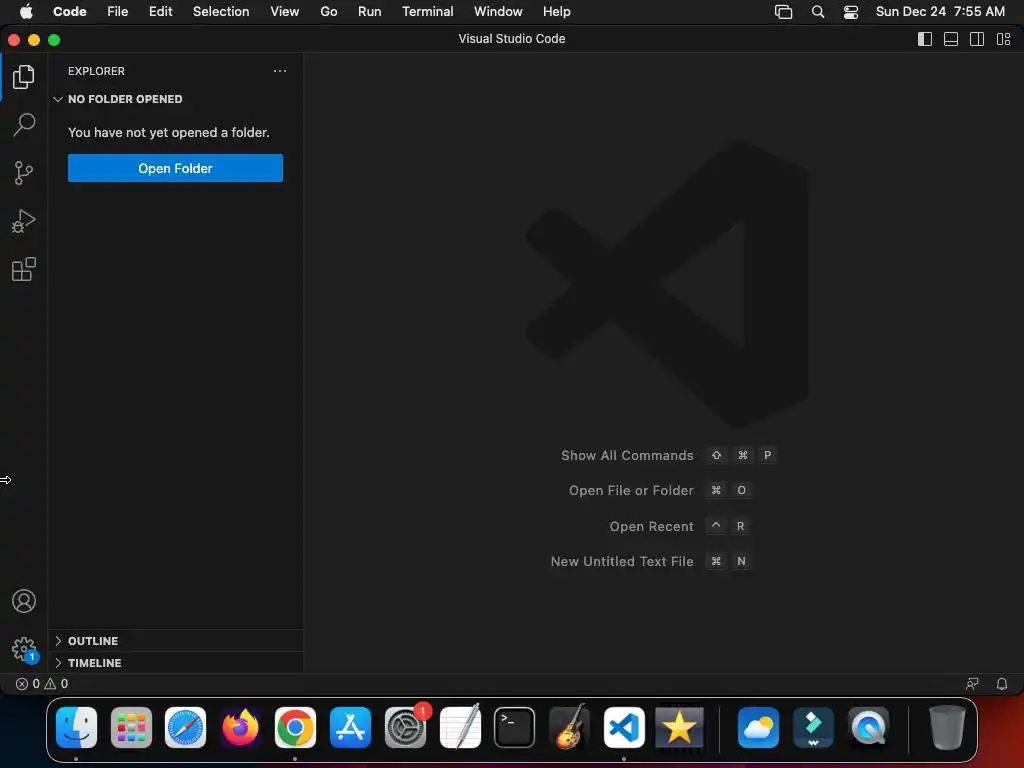Open the View menu
Screen dimensions: 1024x768
(x=285, y=12)
